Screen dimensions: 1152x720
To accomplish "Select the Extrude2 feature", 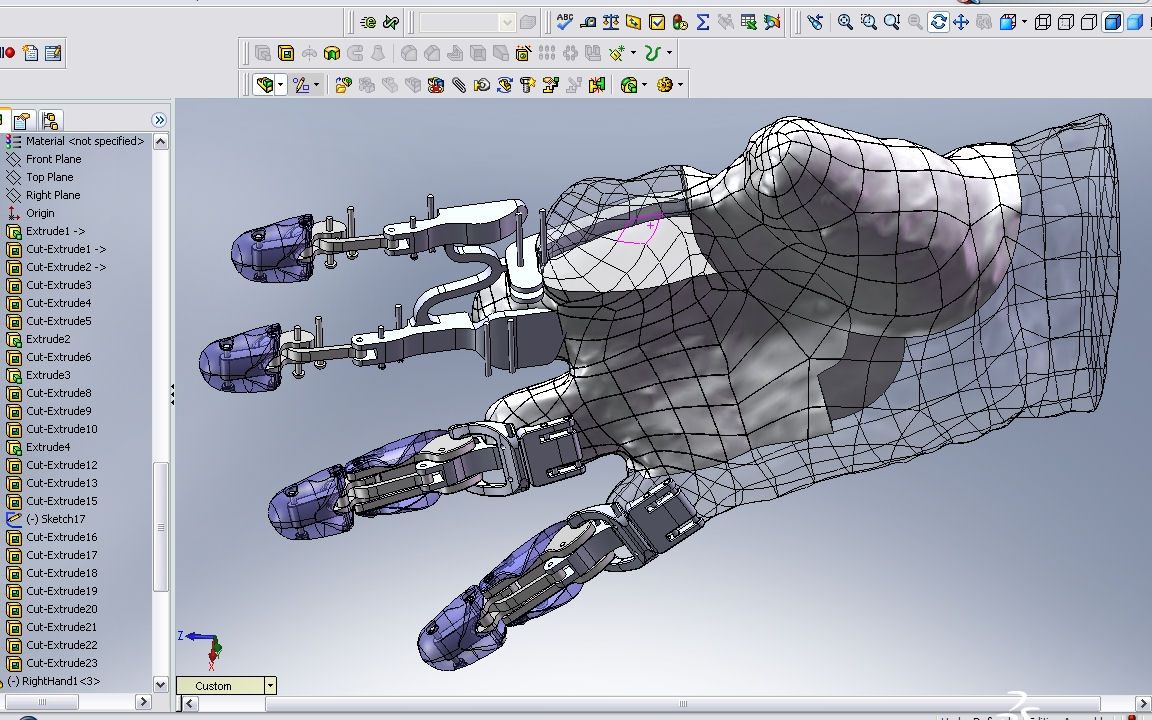I will point(48,339).
